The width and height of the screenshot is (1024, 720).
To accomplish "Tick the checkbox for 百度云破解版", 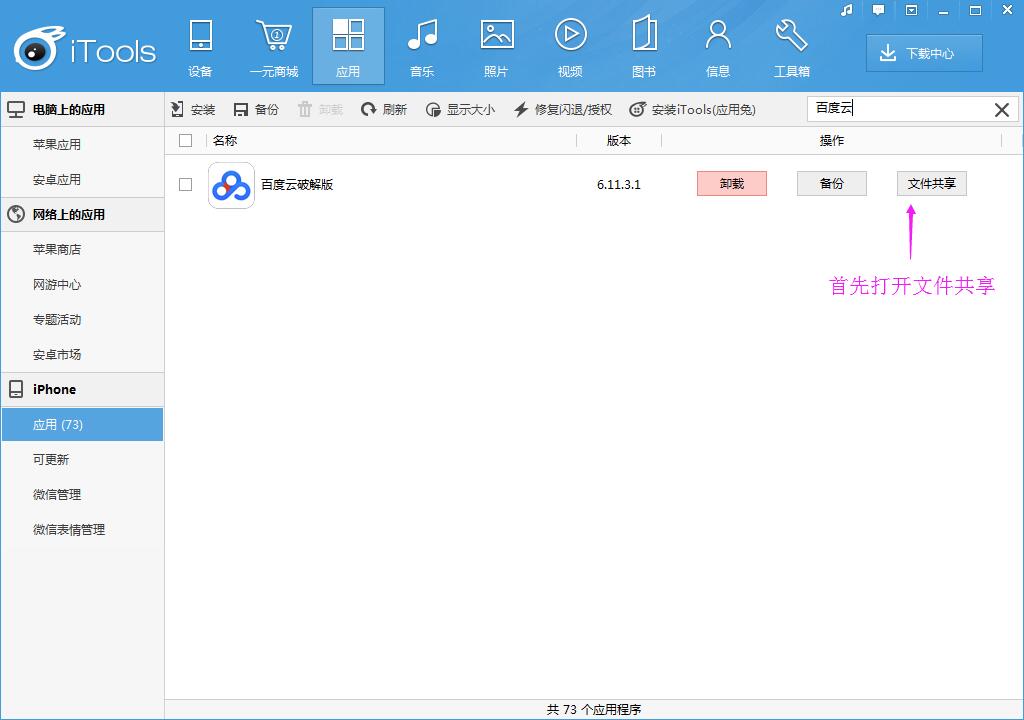I will tap(185, 184).
